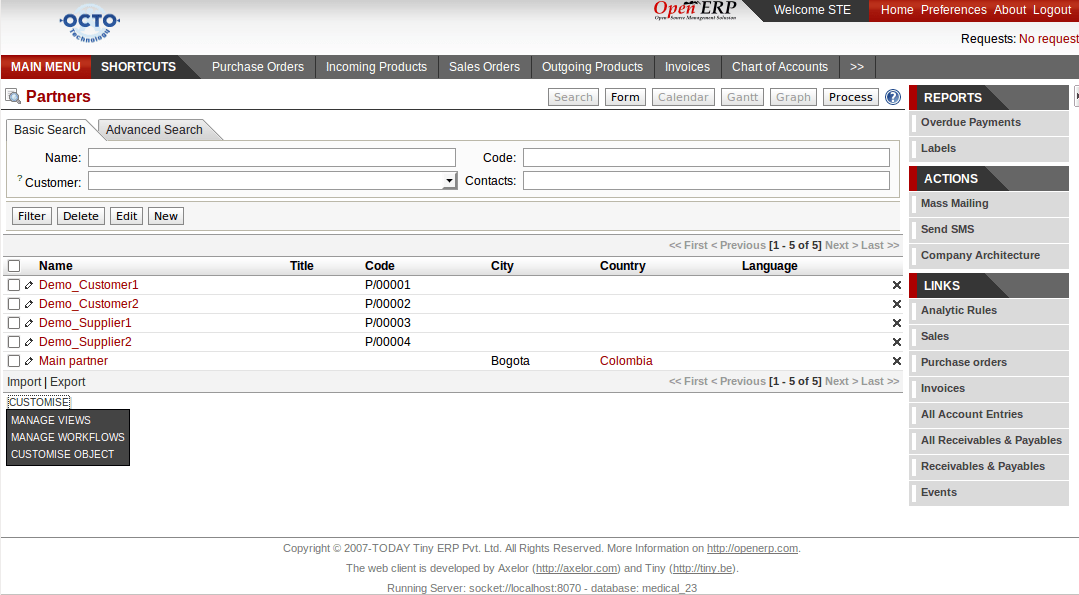Click the pencil edit icon for Demo_Supplier1
This screenshot has height=595, width=1079.
tap(29, 323)
